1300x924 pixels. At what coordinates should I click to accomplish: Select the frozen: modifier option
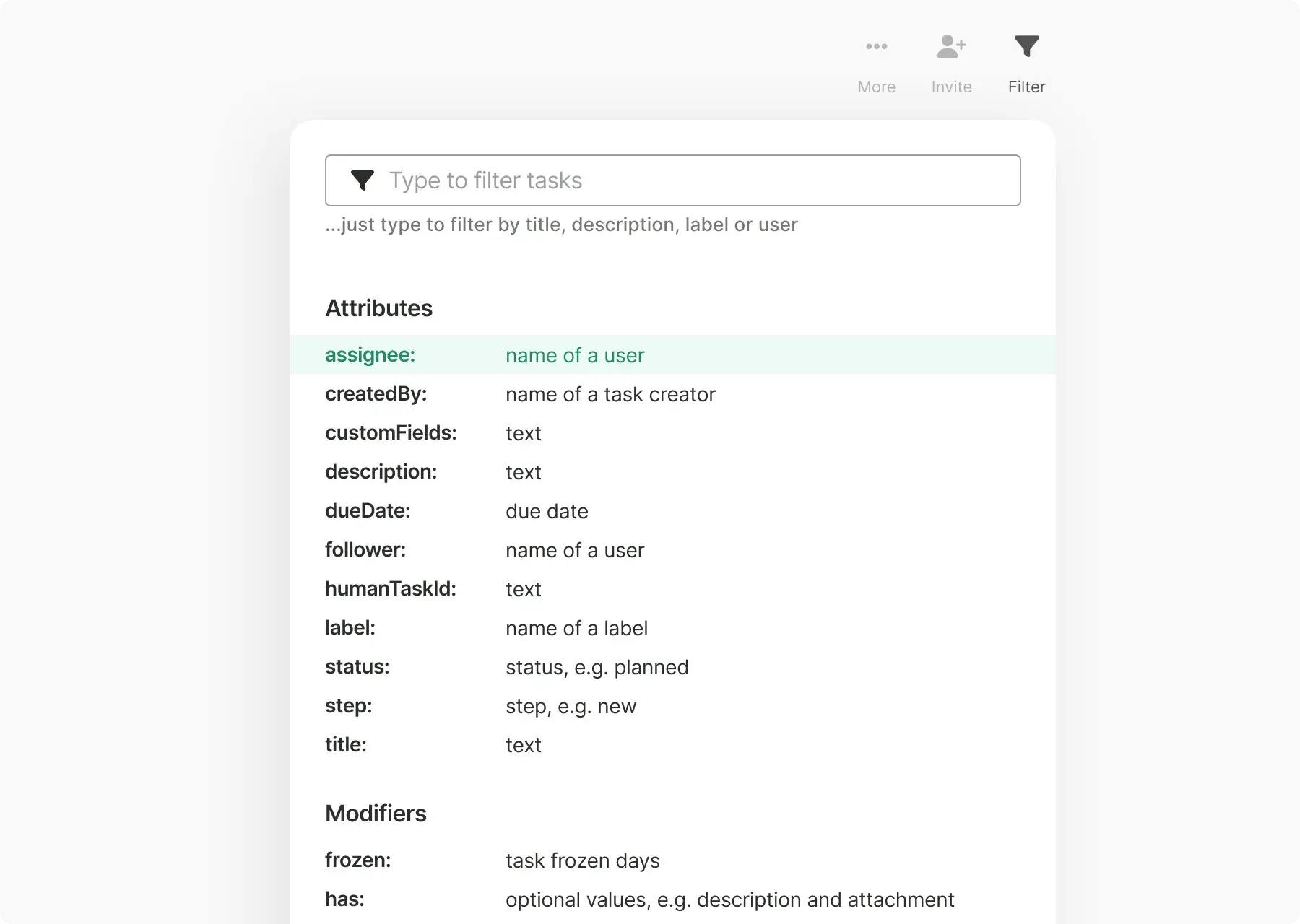point(357,860)
